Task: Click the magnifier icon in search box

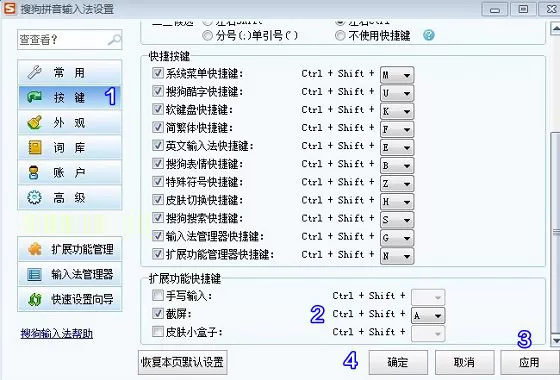Action: tap(114, 40)
